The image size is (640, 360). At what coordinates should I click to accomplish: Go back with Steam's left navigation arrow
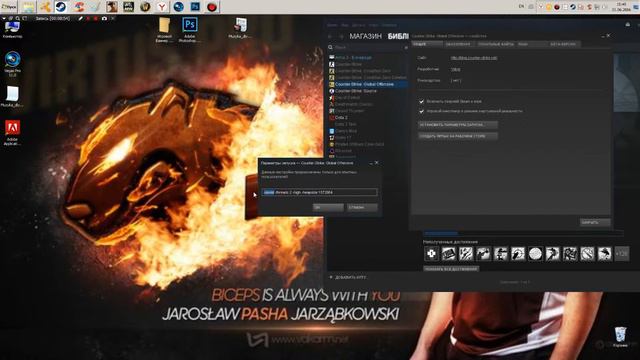tap(330, 36)
